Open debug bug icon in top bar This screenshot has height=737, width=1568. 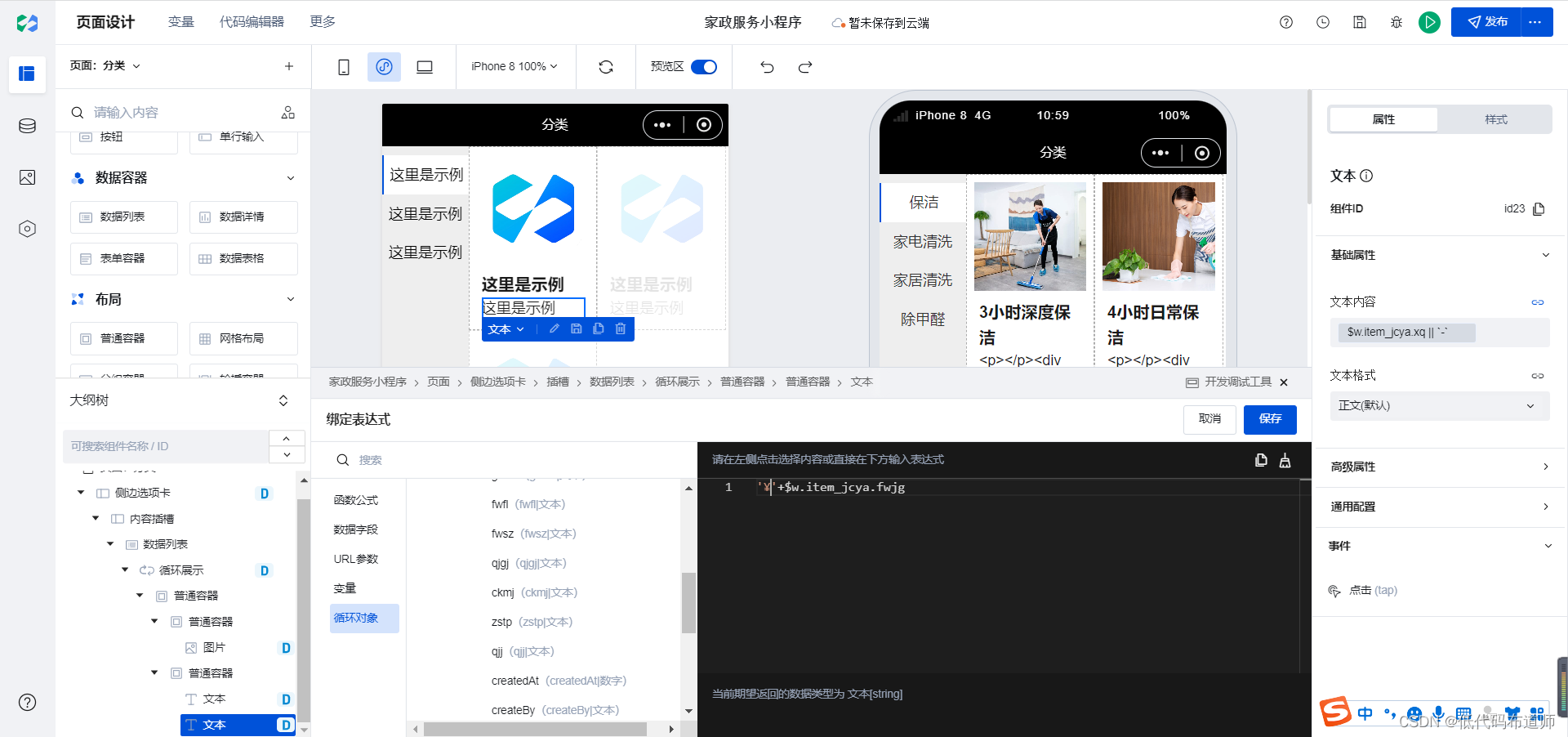click(1396, 22)
